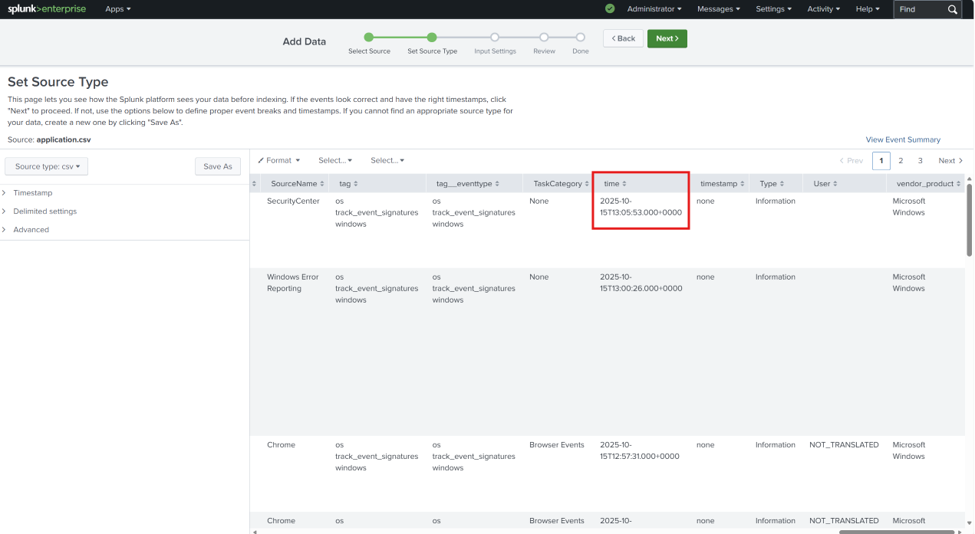Image resolution: width=975 pixels, height=534 pixels.
Task: Sort by the tag column header
Action: click(348, 183)
